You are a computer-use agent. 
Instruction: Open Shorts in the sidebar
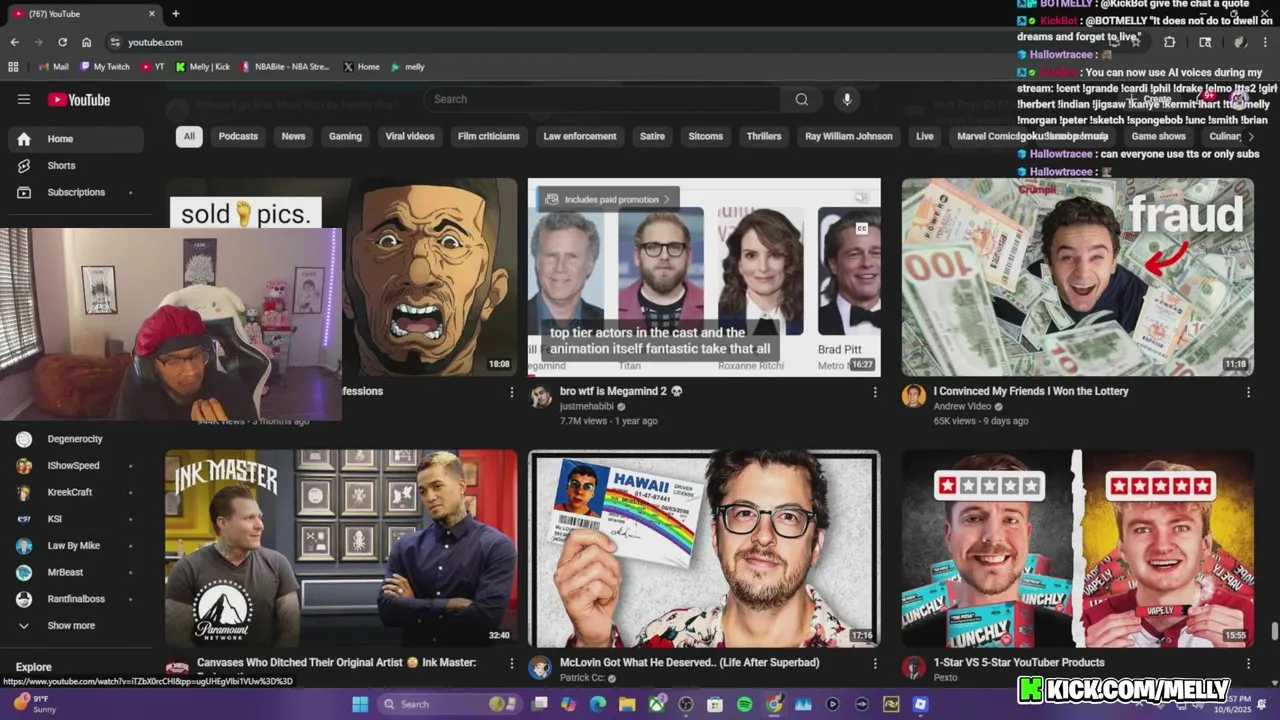pyautogui.click(x=76, y=165)
